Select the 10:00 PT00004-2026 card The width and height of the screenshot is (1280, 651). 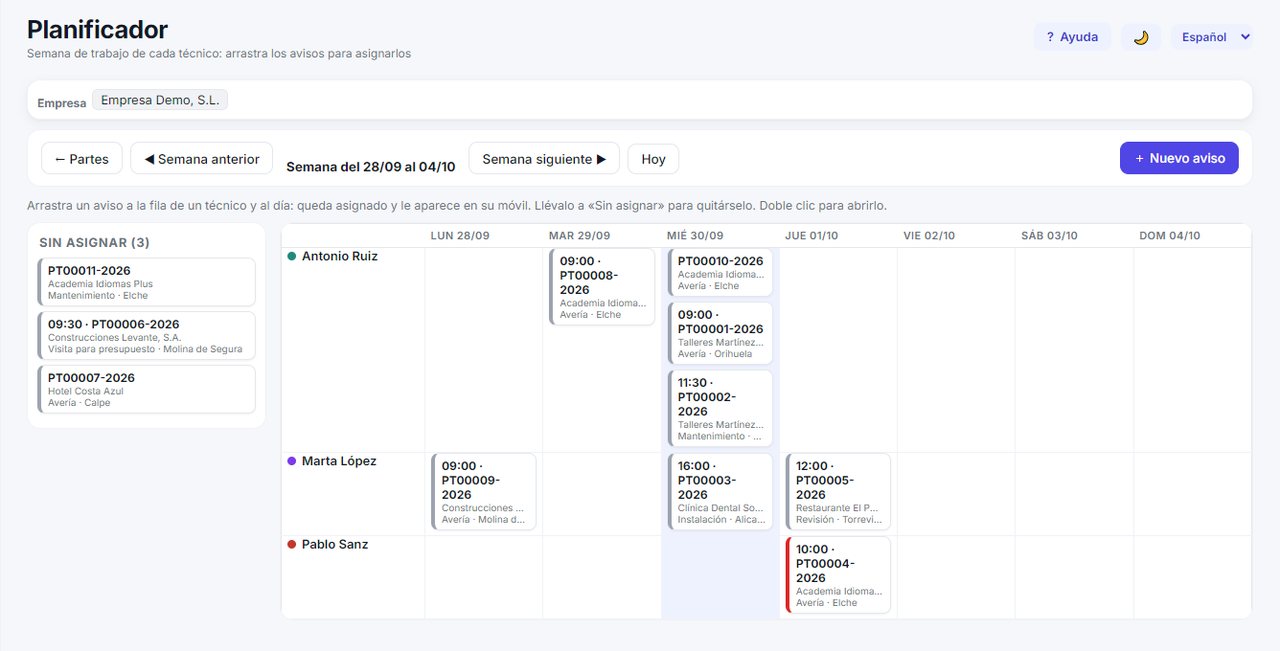click(838, 575)
